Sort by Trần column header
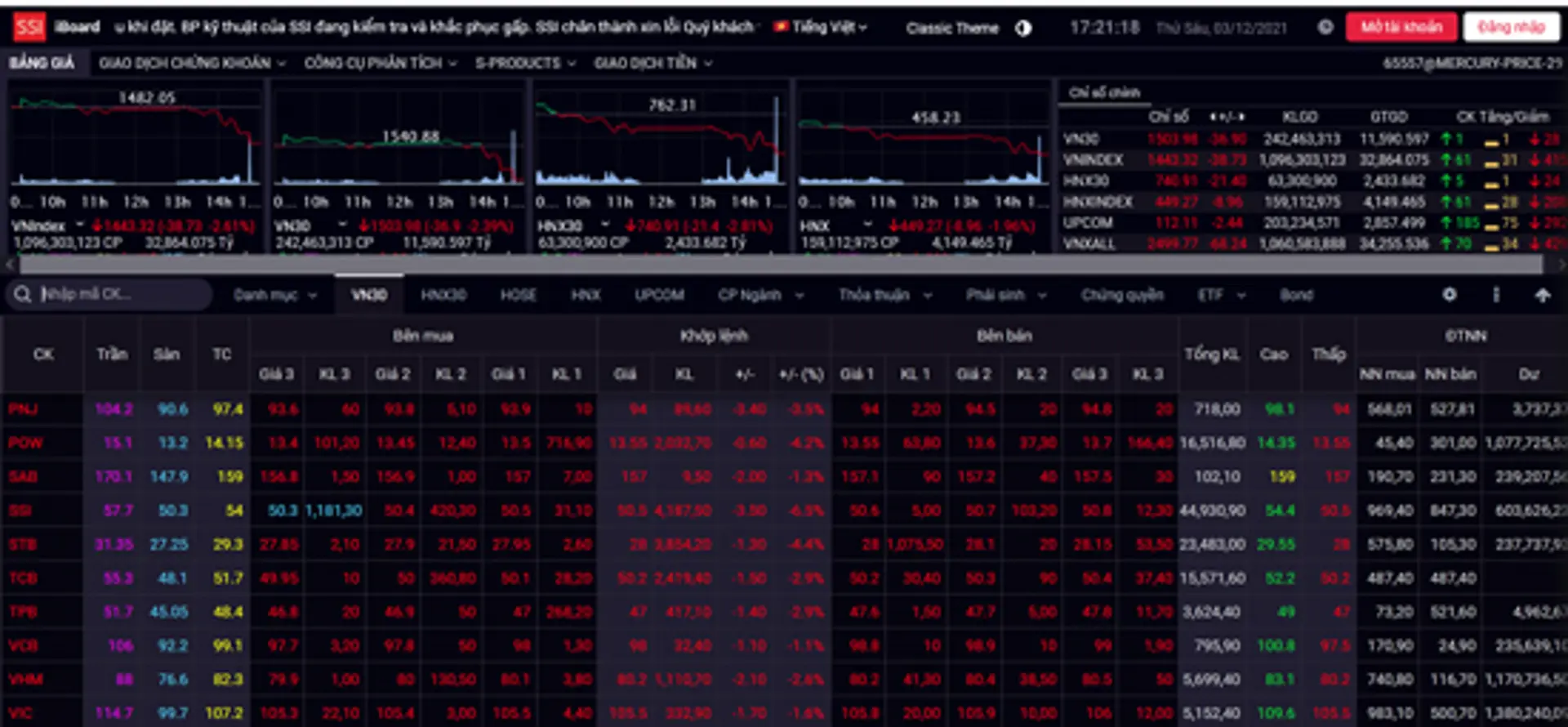The height and width of the screenshot is (727, 1568). [112, 355]
